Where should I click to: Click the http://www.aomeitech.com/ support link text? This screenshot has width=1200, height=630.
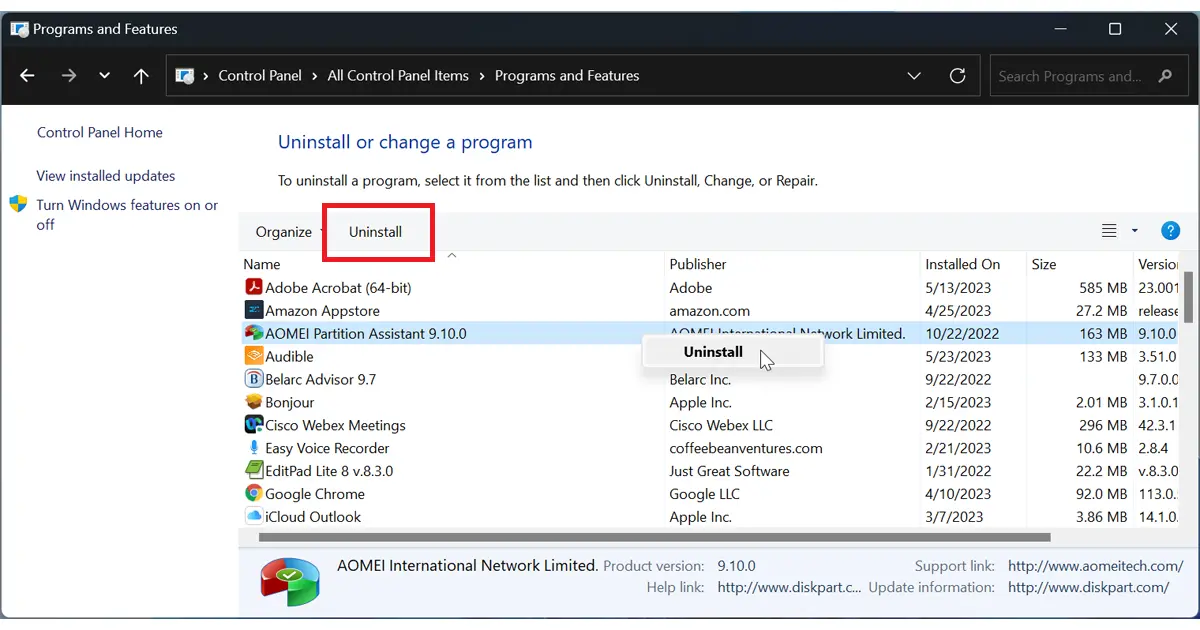(1095, 566)
